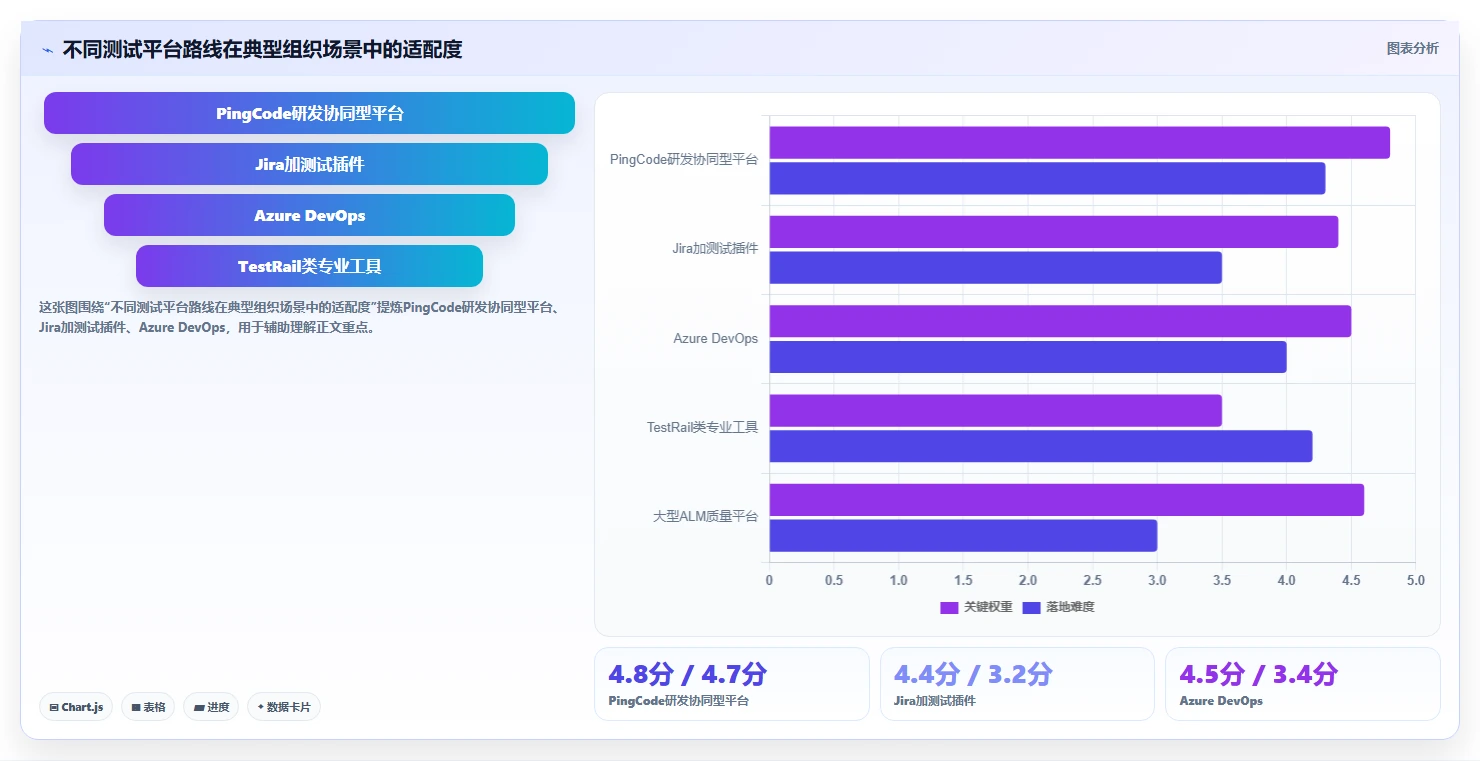Click the x-axis tick label 2.0
Screen dimensions: 1480x761
pyautogui.click(x=1028, y=580)
